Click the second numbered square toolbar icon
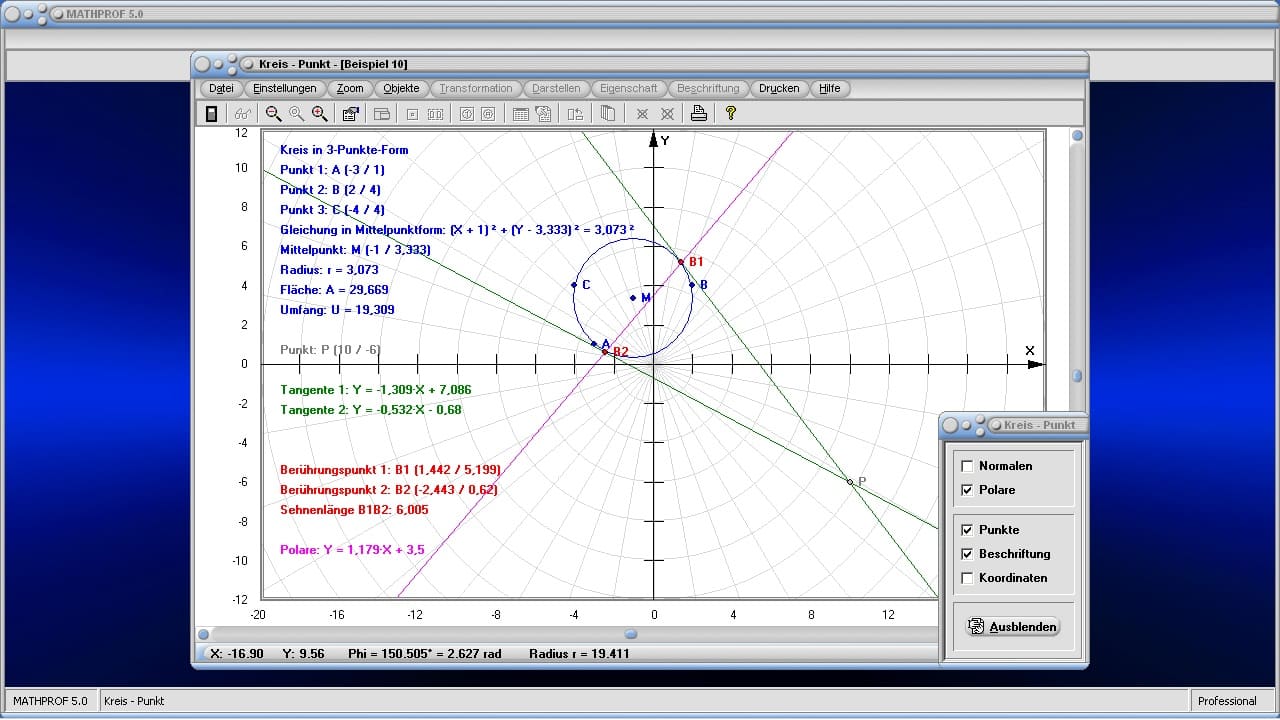This screenshot has height=720, width=1280. click(x=488, y=114)
